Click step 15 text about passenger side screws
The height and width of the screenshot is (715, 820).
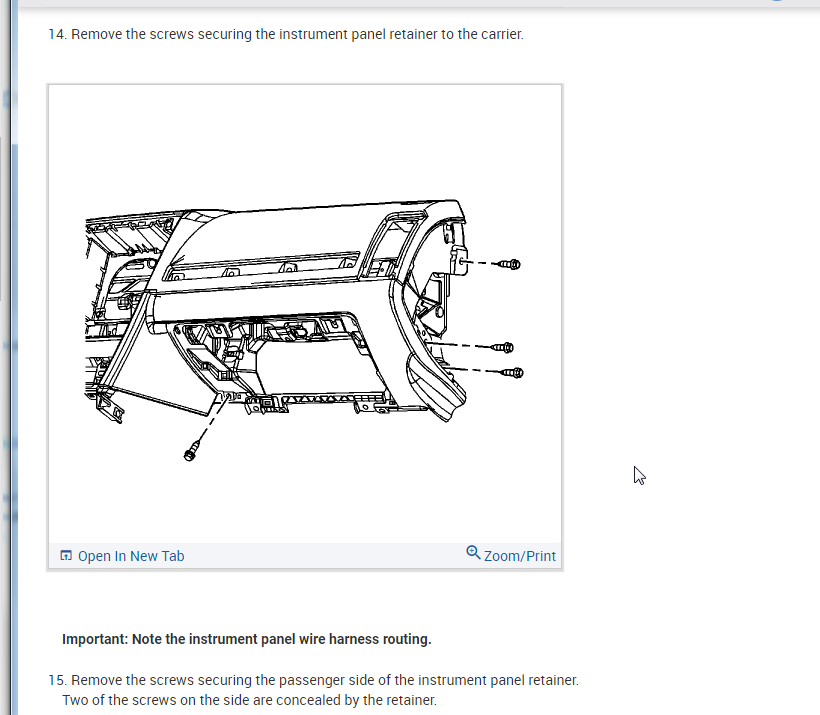click(314, 680)
